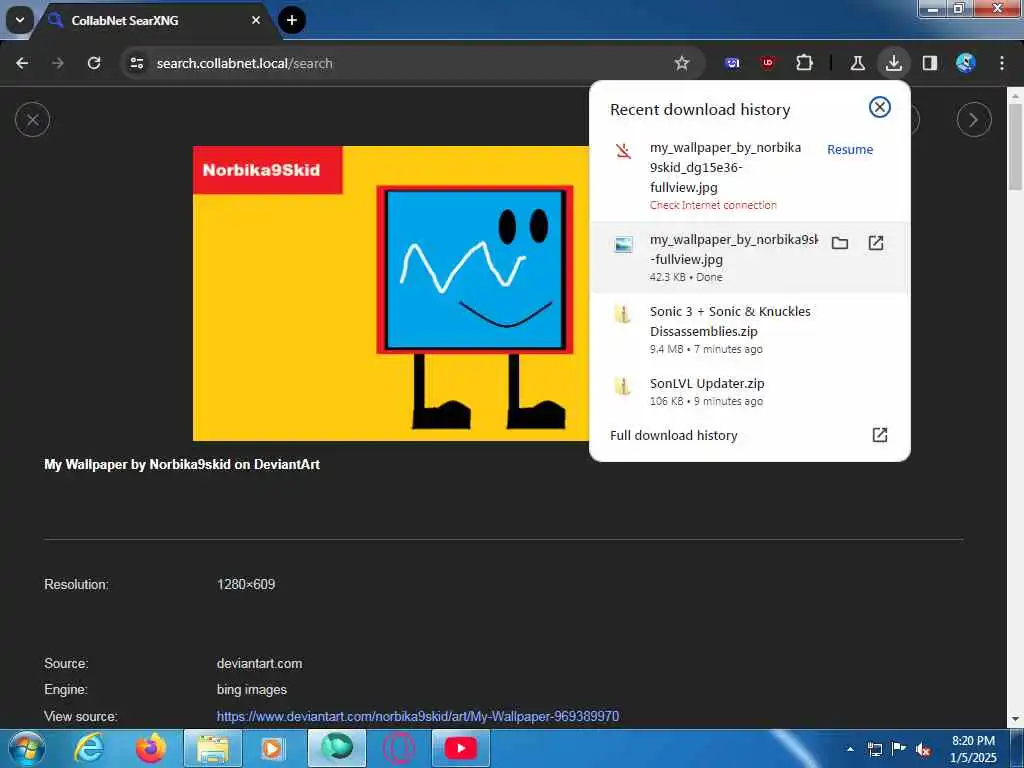This screenshot has width=1024, height=768.
Task: Open the SonLVL Updater.zip download
Action: point(749,391)
